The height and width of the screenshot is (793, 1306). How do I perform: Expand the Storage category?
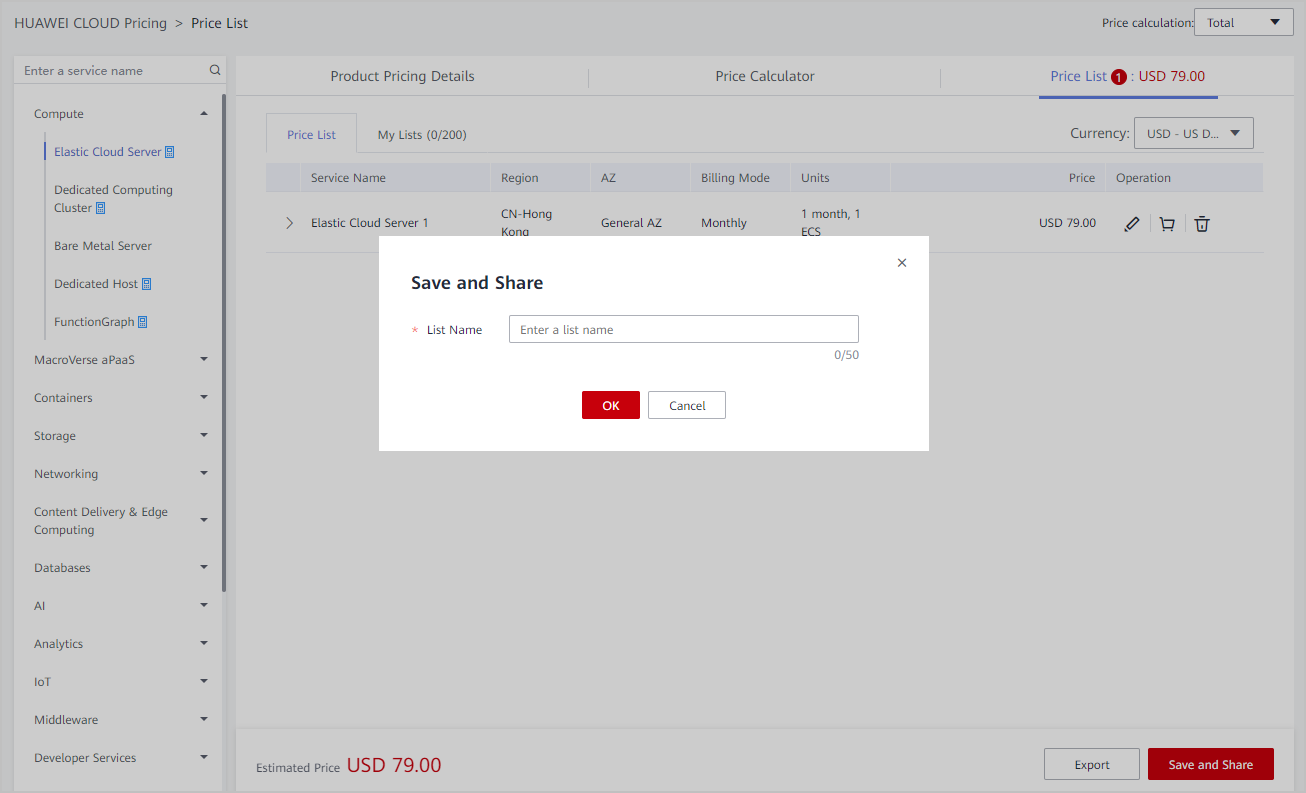pyautogui.click(x=204, y=436)
